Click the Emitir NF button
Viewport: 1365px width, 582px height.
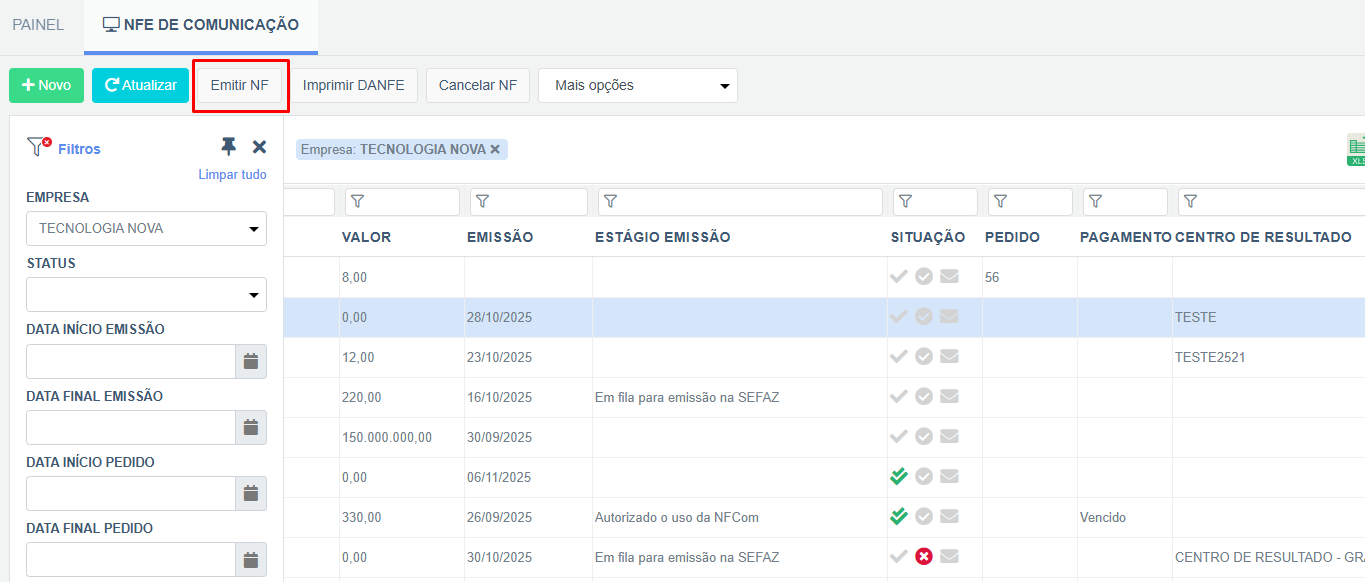coord(240,85)
